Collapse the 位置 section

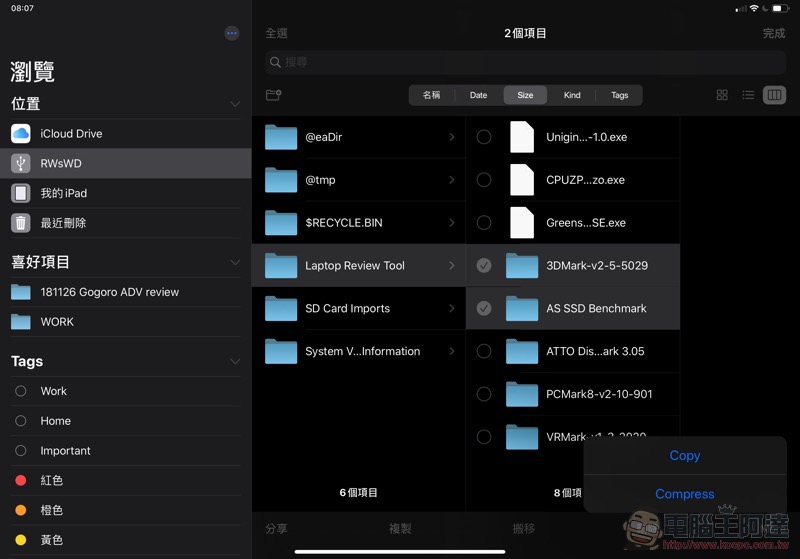coord(235,104)
